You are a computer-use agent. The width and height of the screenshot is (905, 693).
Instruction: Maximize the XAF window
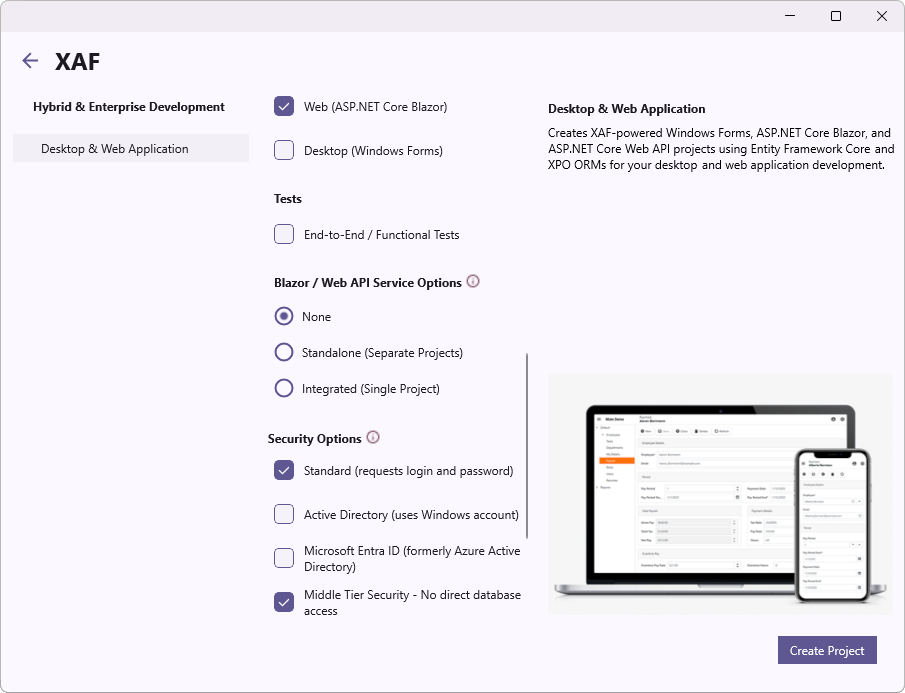tap(836, 16)
